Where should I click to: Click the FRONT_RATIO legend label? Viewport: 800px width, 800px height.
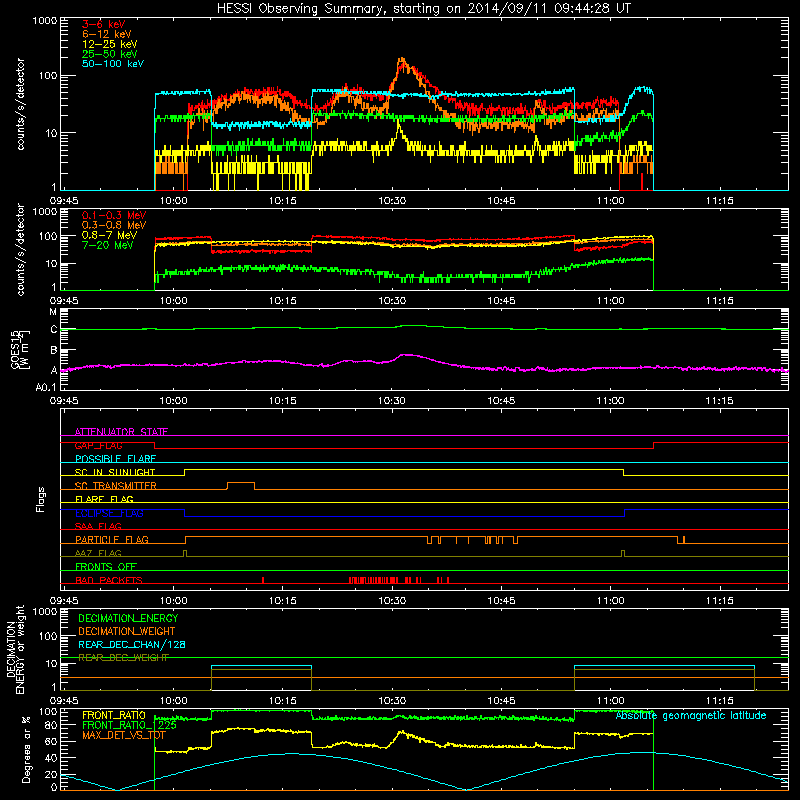point(114,715)
